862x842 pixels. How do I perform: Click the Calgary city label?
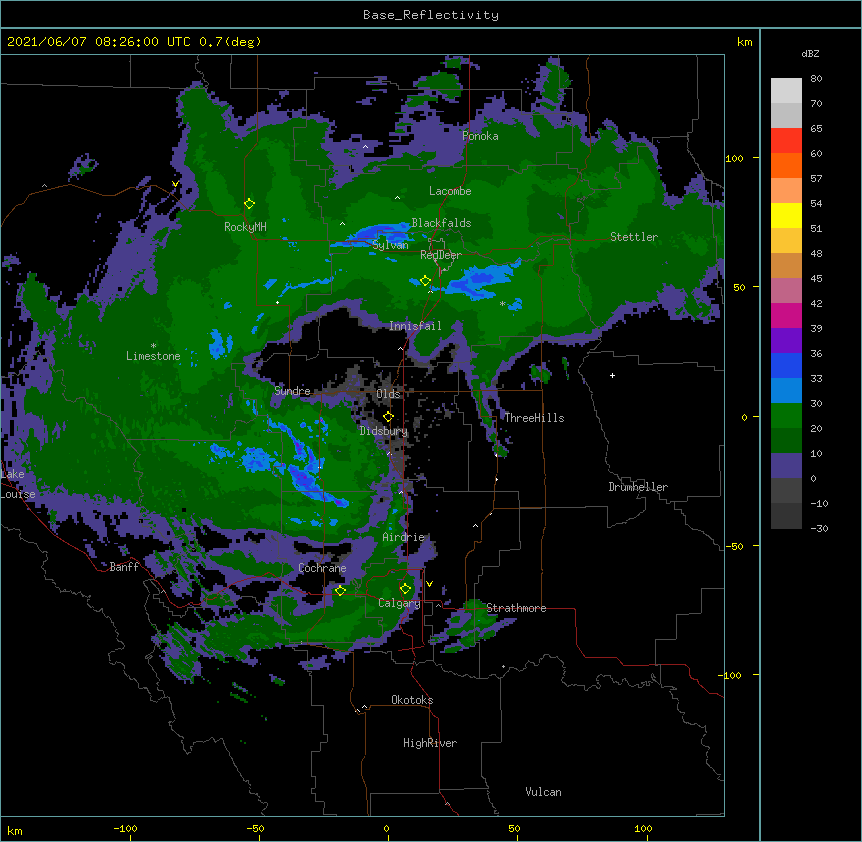[x=399, y=603]
